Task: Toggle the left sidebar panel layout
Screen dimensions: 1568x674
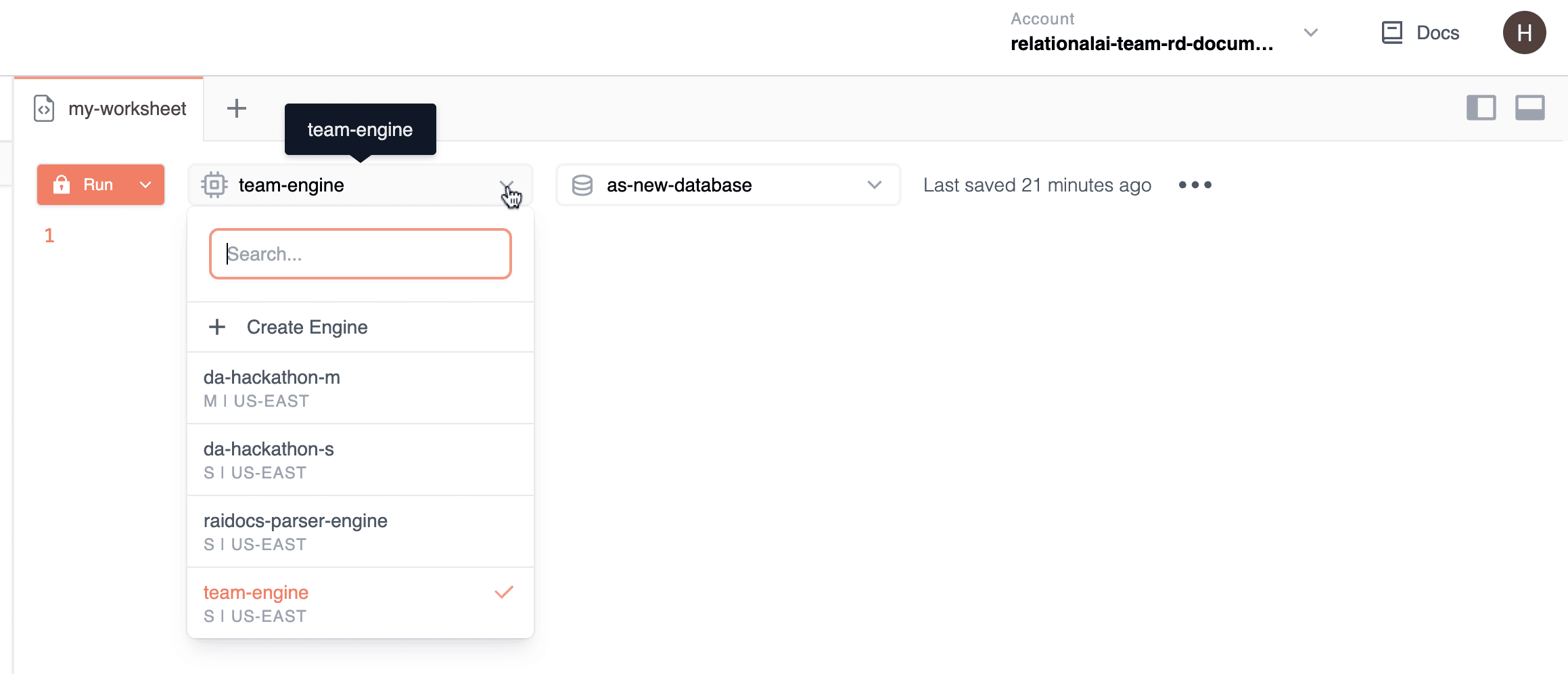Action: click(x=1481, y=108)
